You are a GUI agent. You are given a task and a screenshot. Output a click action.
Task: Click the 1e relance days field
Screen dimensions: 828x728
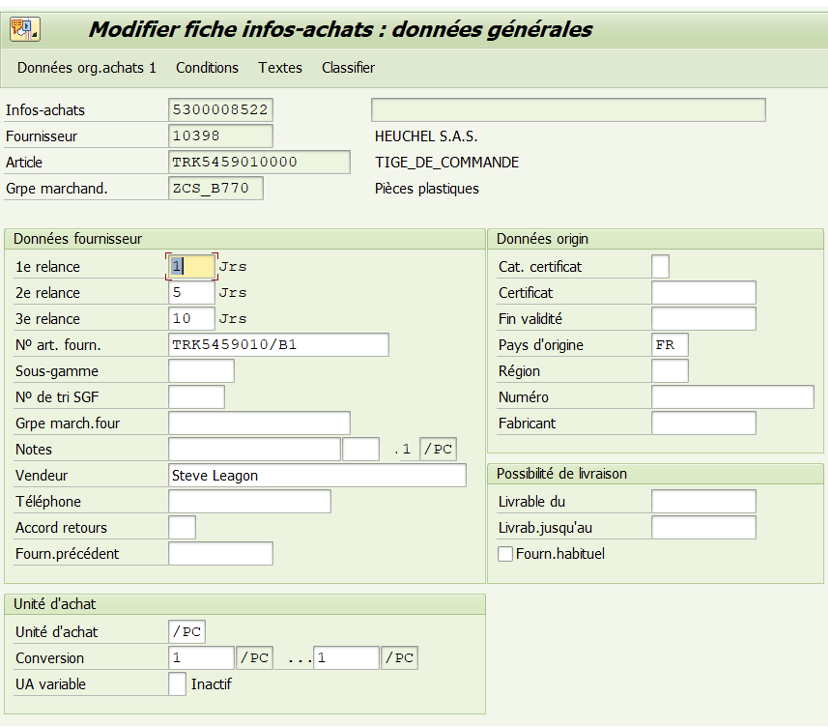click(x=191, y=267)
